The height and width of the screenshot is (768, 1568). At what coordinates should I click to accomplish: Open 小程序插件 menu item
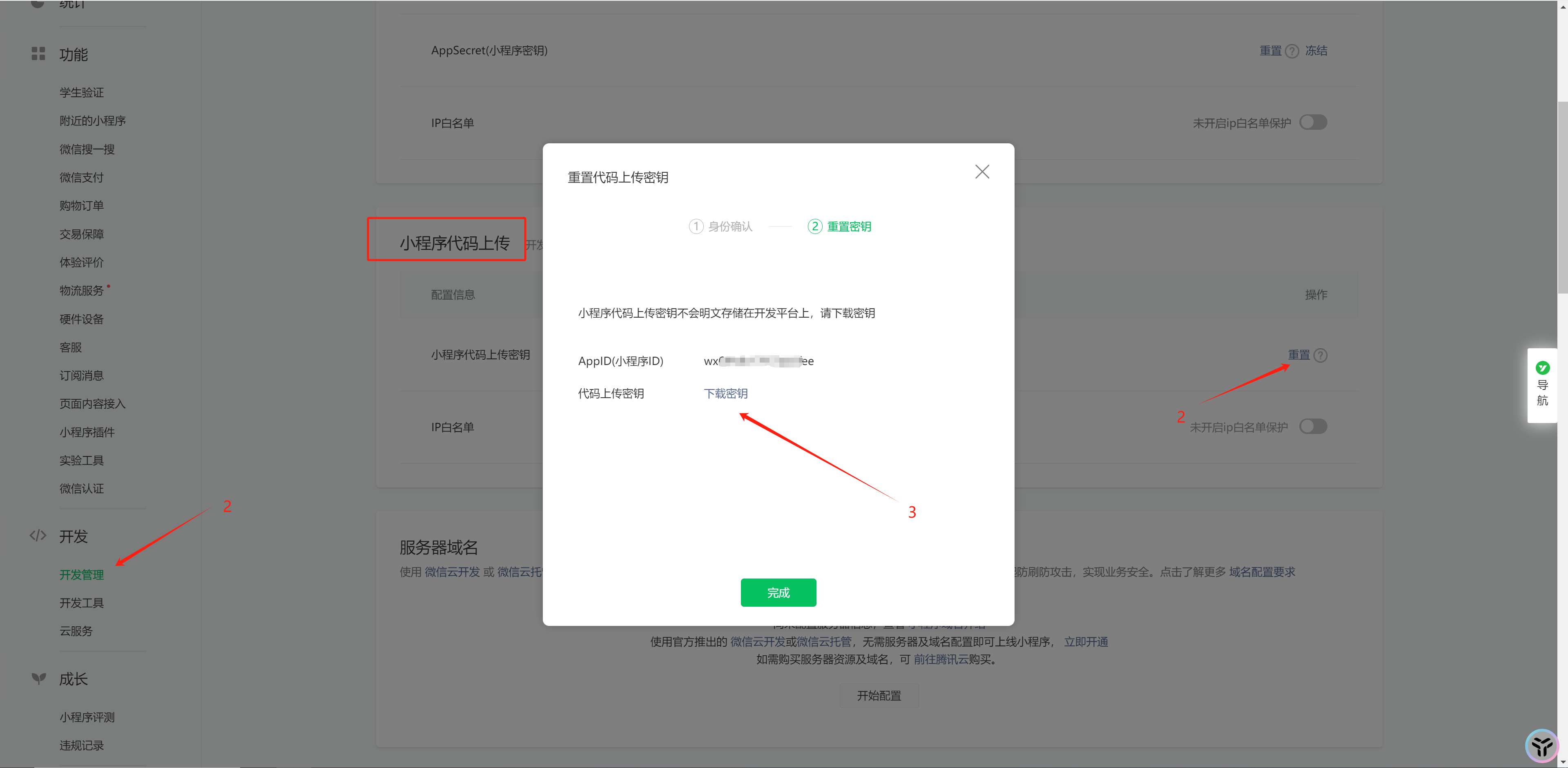(87, 432)
